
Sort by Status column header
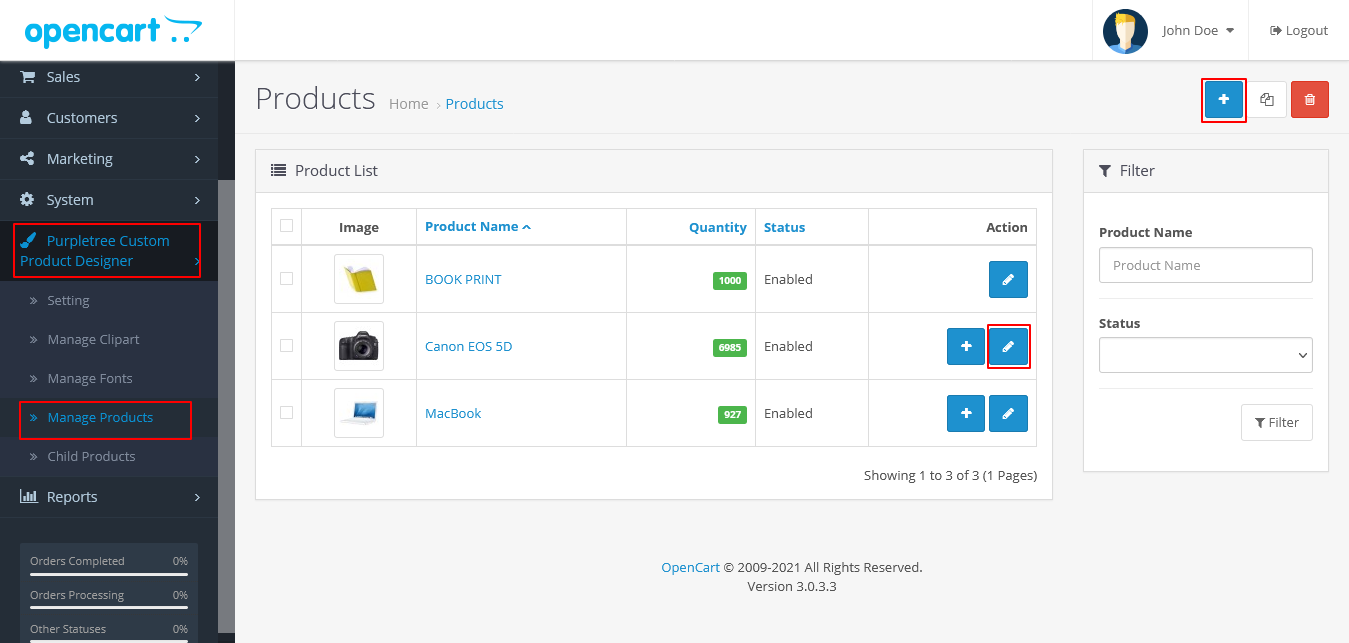[x=784, y=228]
